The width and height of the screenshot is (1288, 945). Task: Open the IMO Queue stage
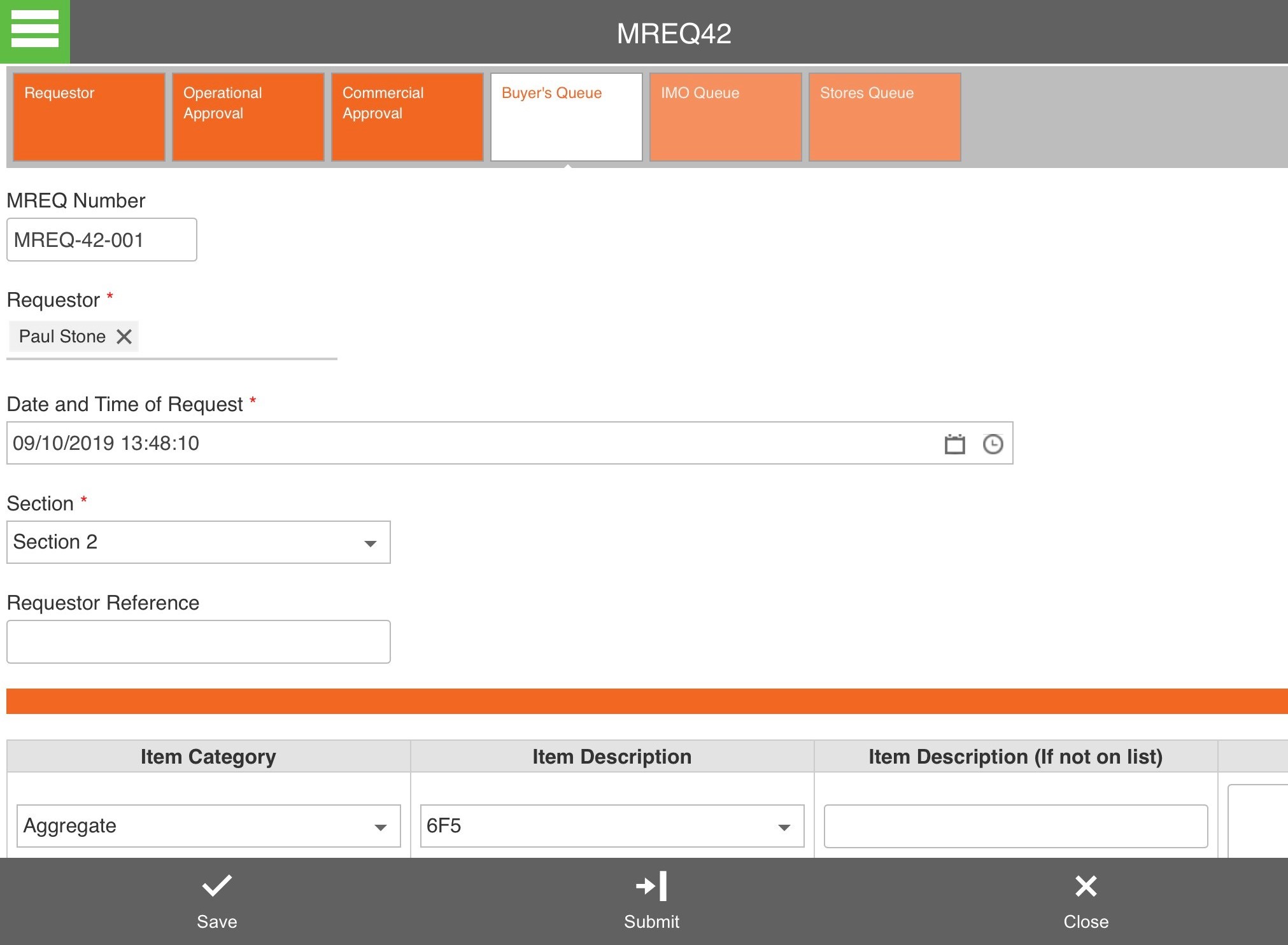725,116
